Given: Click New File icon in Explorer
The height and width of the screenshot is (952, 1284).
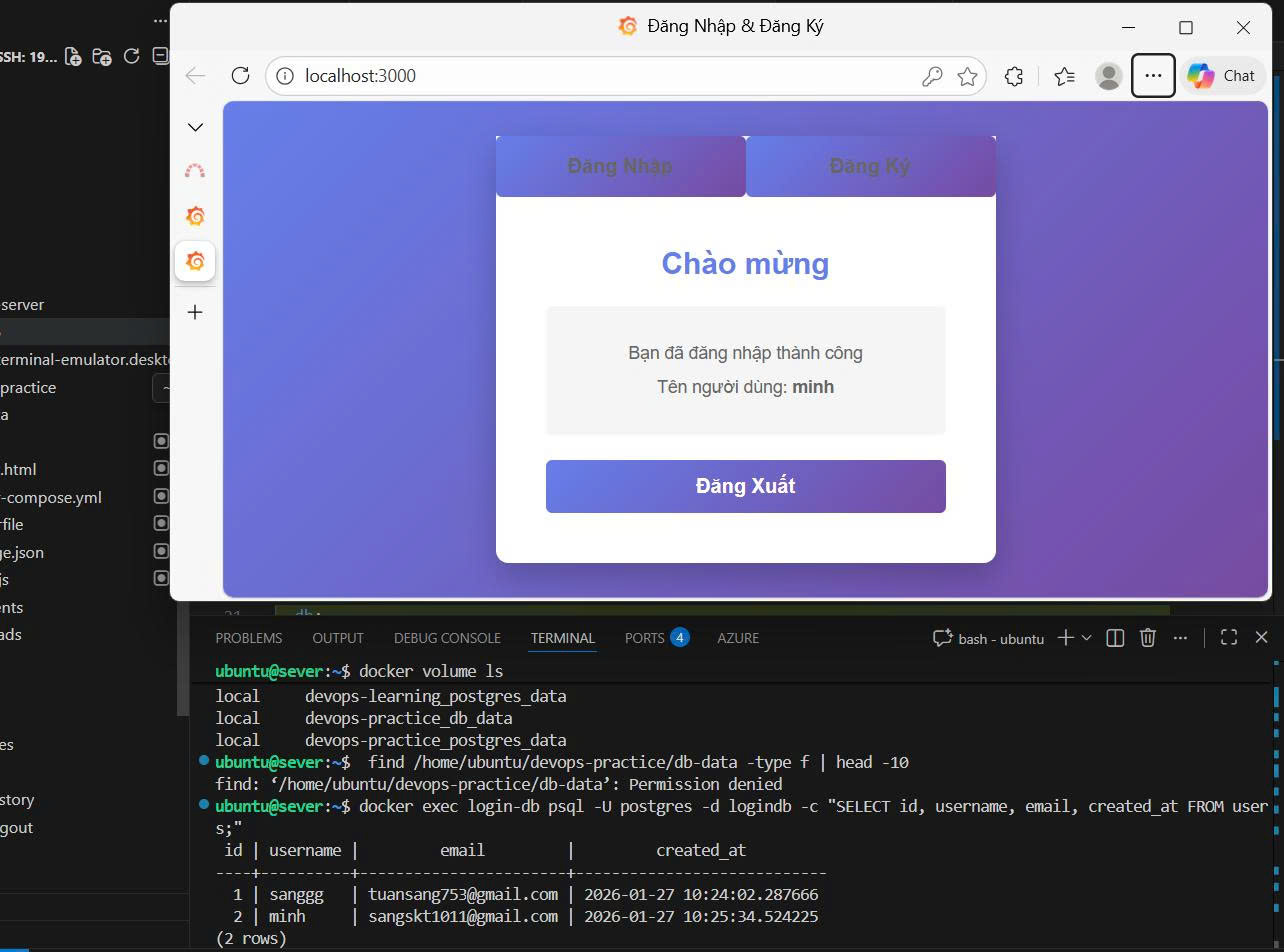Looking at the screenshot, I should pyautogui.click(x=74, y=57).
